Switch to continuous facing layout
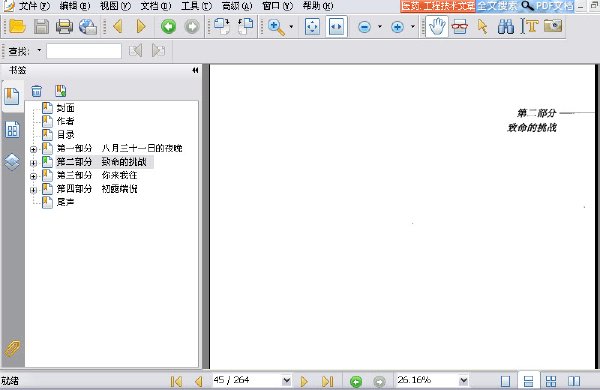 pyautogui.click(x=551, y=381)
